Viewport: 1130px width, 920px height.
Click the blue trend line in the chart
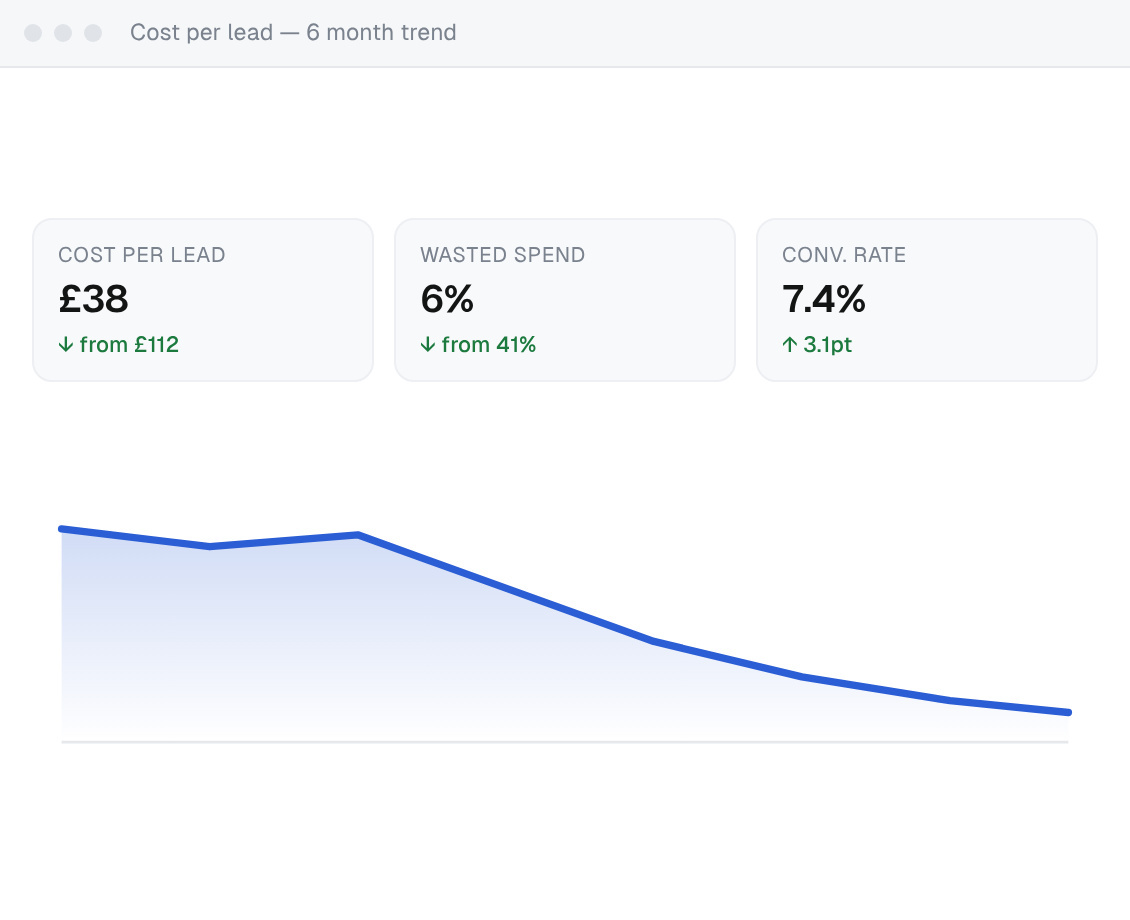click(x=504, y=587)
